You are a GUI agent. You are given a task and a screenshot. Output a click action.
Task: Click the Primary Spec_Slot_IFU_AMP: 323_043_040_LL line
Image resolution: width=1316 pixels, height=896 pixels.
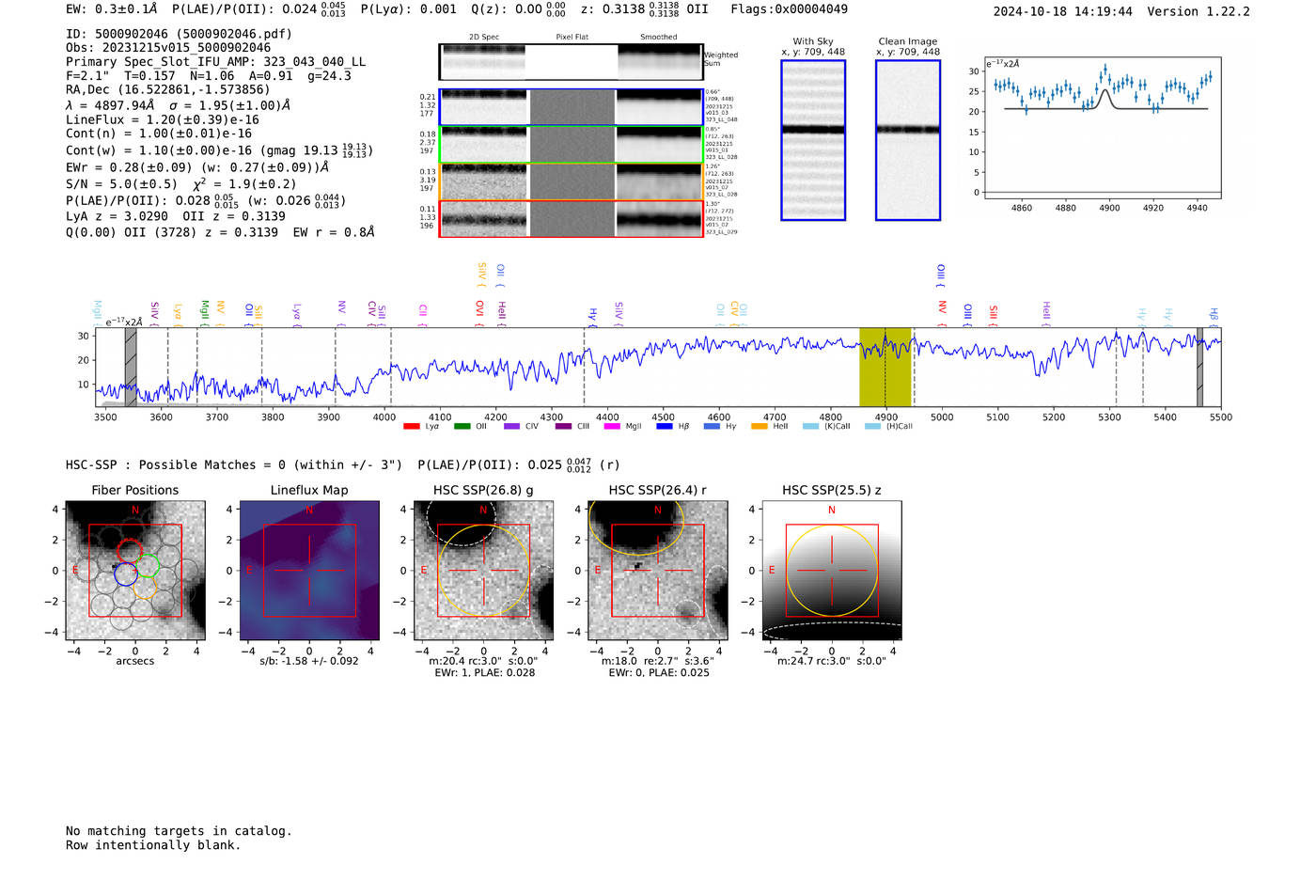point(215,62)
